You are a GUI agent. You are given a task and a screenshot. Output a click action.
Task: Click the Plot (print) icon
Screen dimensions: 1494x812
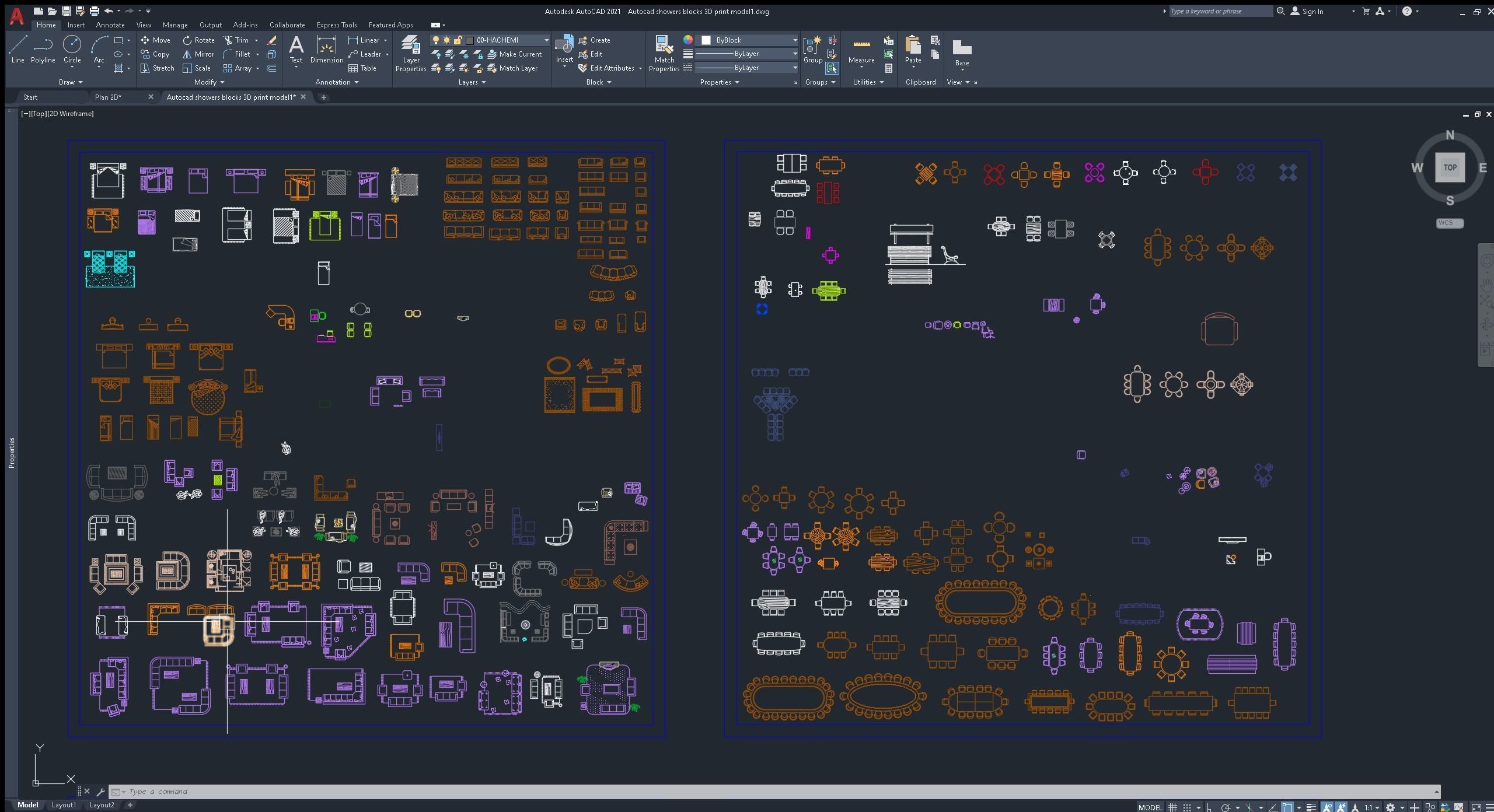pyautogui.click(x=94, y=10)
